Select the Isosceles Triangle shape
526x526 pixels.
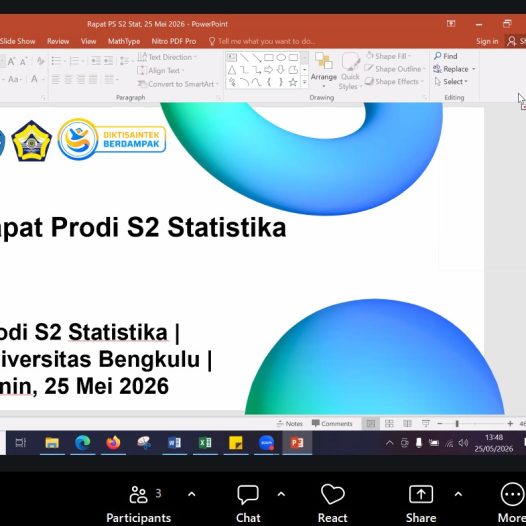coord(232,70)
